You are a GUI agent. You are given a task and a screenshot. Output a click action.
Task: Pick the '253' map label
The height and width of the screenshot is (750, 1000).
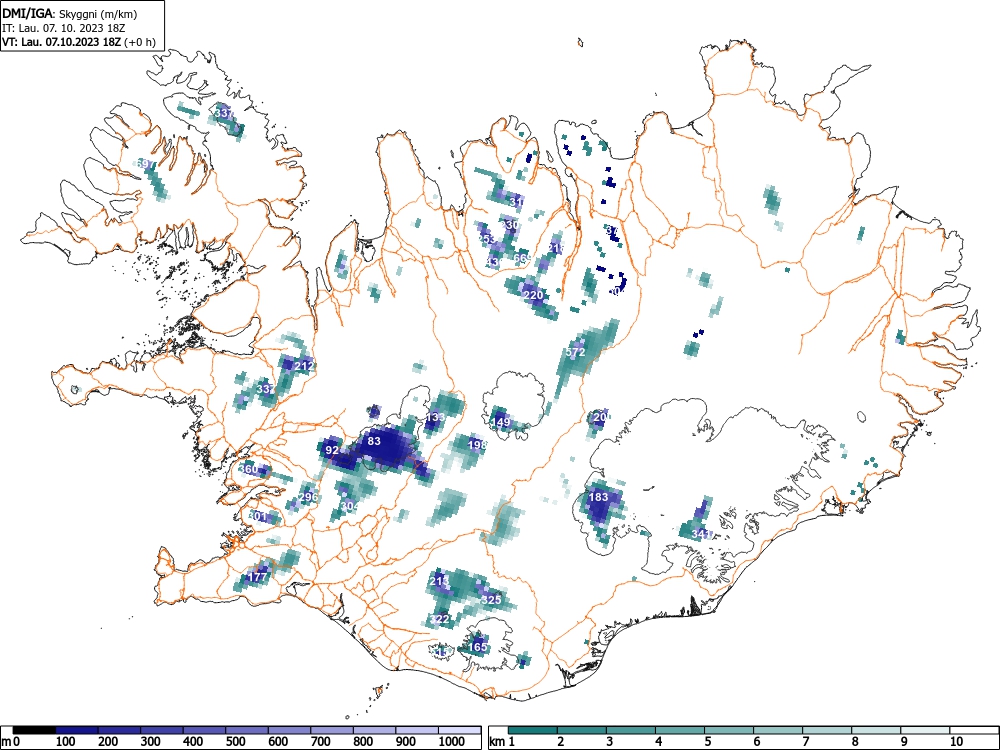(487, 239)
